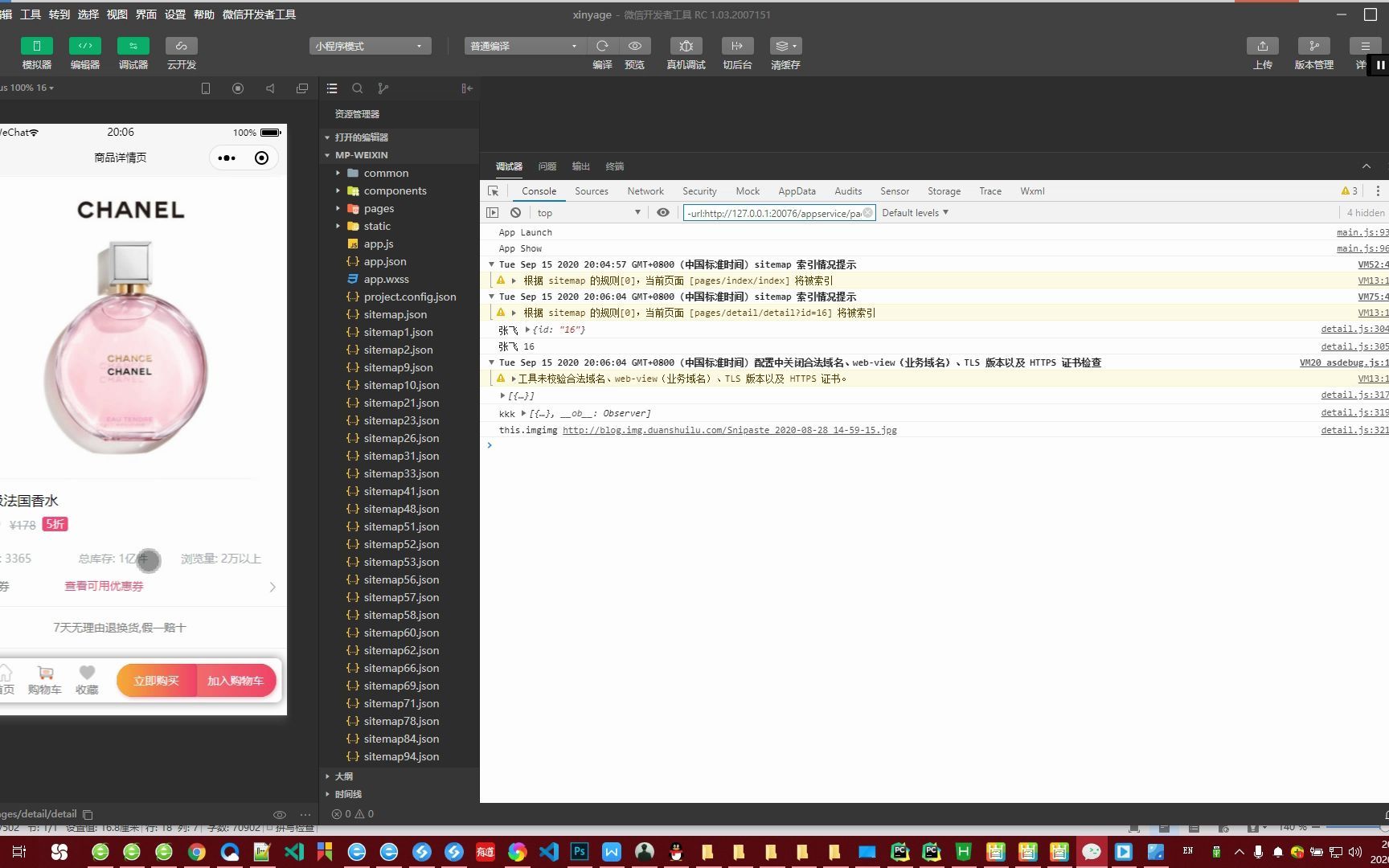1389x868 pixels.
Task: Collapse the debugger panel chevron
Action: pos(1366,166)
